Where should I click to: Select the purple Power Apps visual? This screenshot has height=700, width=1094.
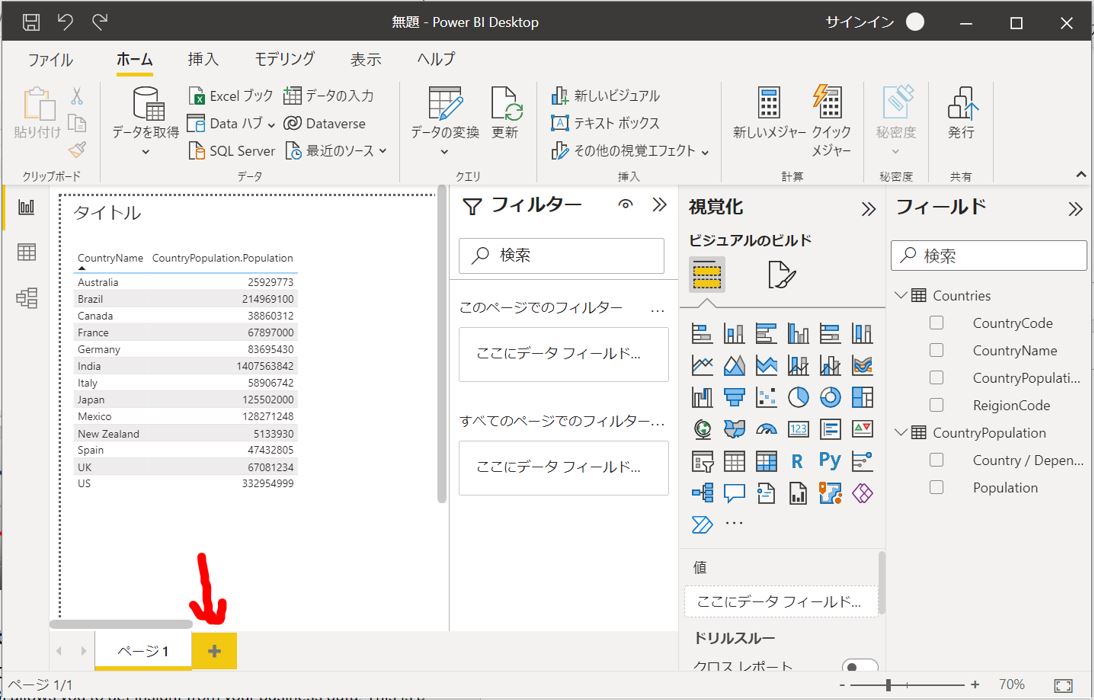[862, 493]
